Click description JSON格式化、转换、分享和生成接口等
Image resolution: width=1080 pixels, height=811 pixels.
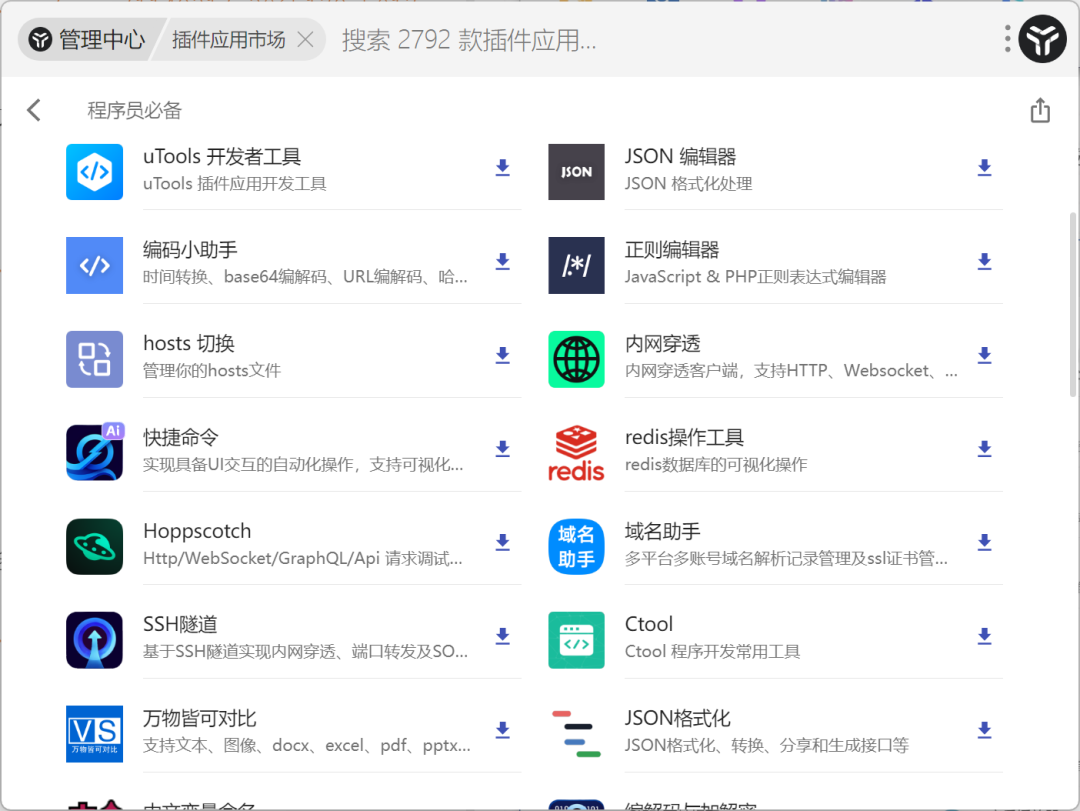tap(767, 746)
